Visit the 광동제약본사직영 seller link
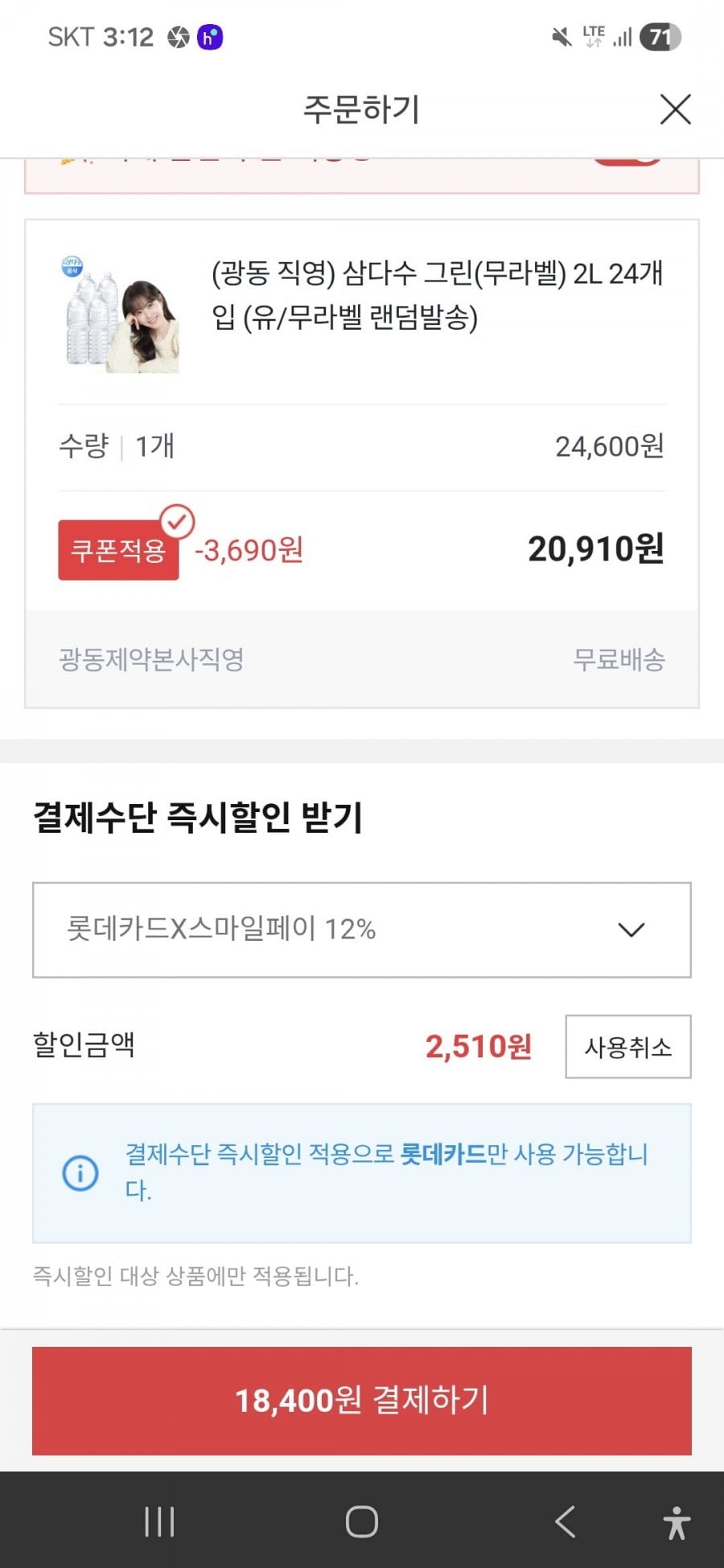Image resolution: width=724 pixels, height=1568 pixels. 151,659
